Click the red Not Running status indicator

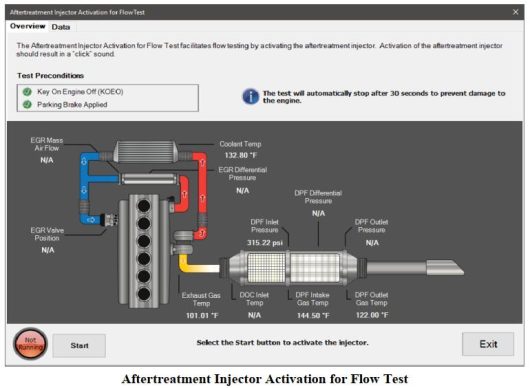pyautogui.click(x=30, y=344)
